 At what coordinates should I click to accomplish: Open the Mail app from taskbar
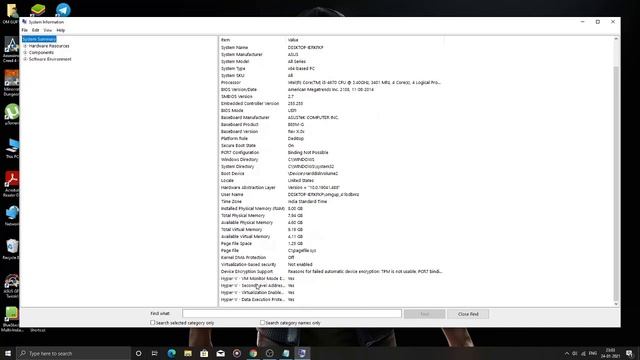tap(220, 353)
